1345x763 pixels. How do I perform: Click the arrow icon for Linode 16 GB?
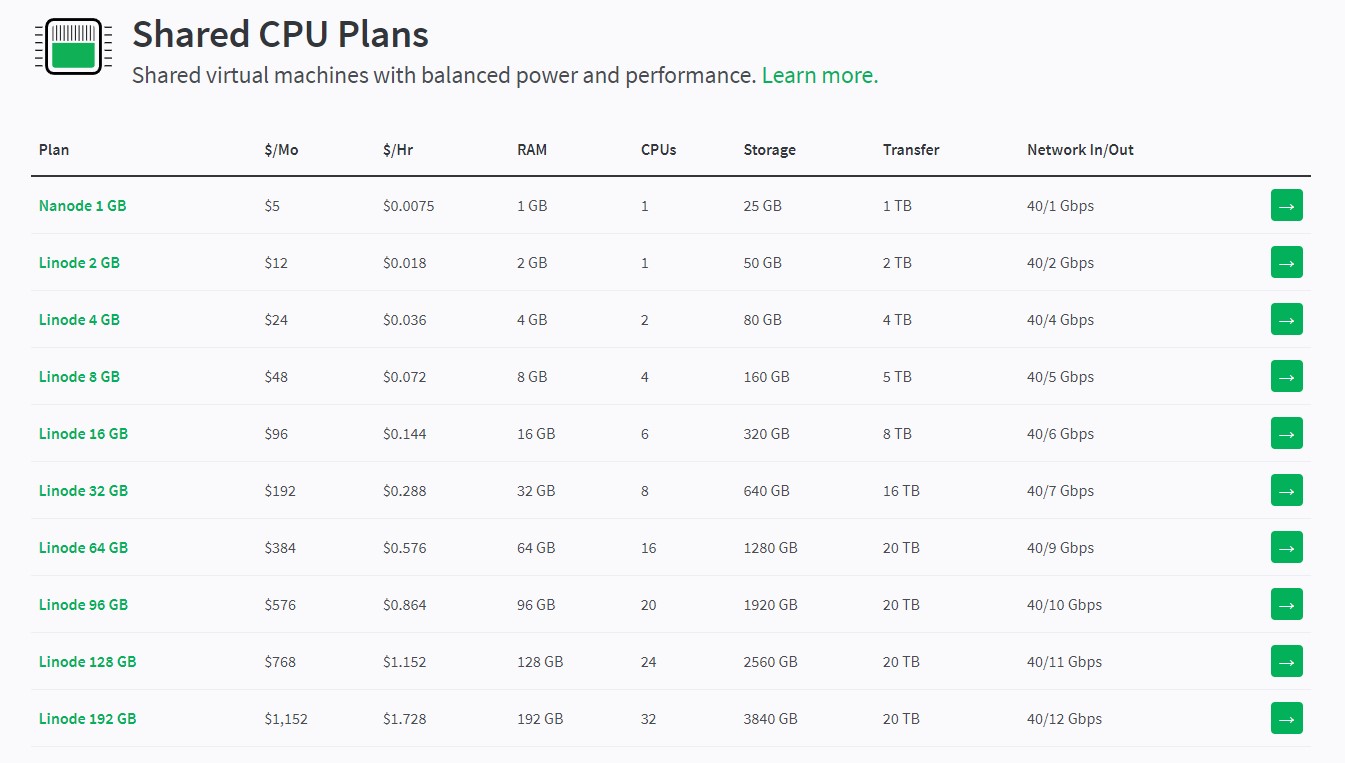coord(1286,433)
